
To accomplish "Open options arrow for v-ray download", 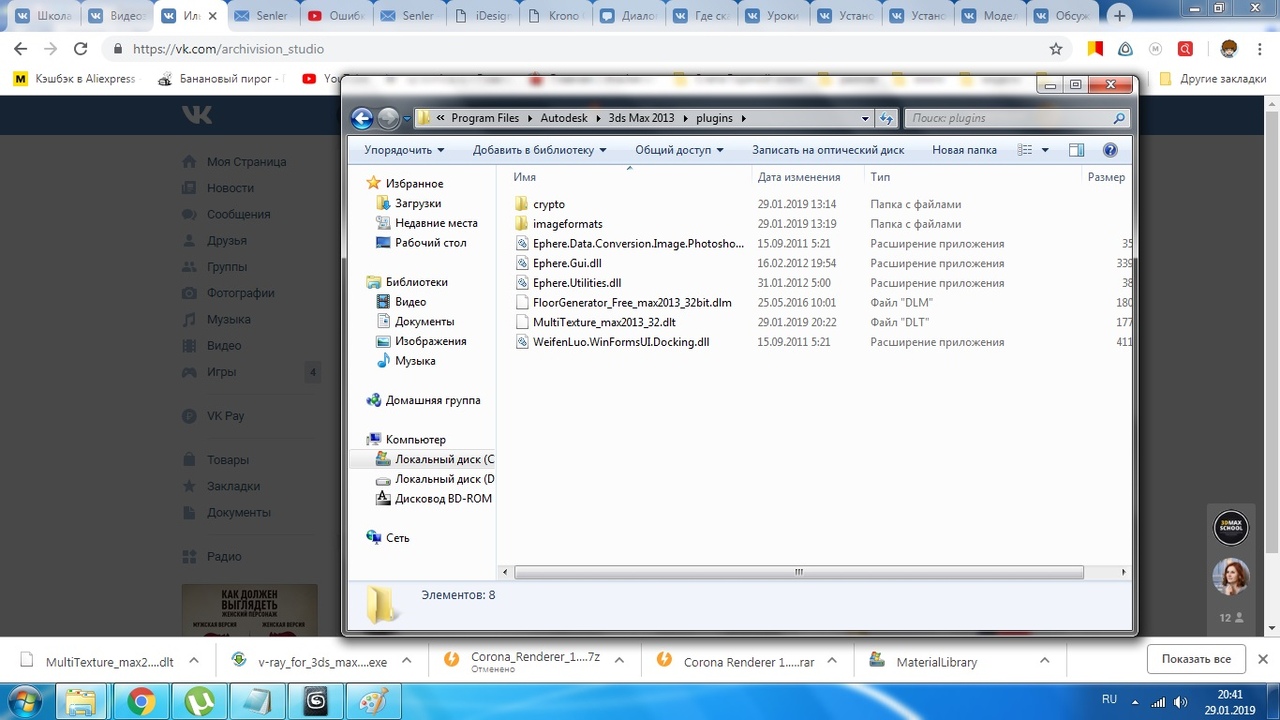I will (x=407, y=661).
